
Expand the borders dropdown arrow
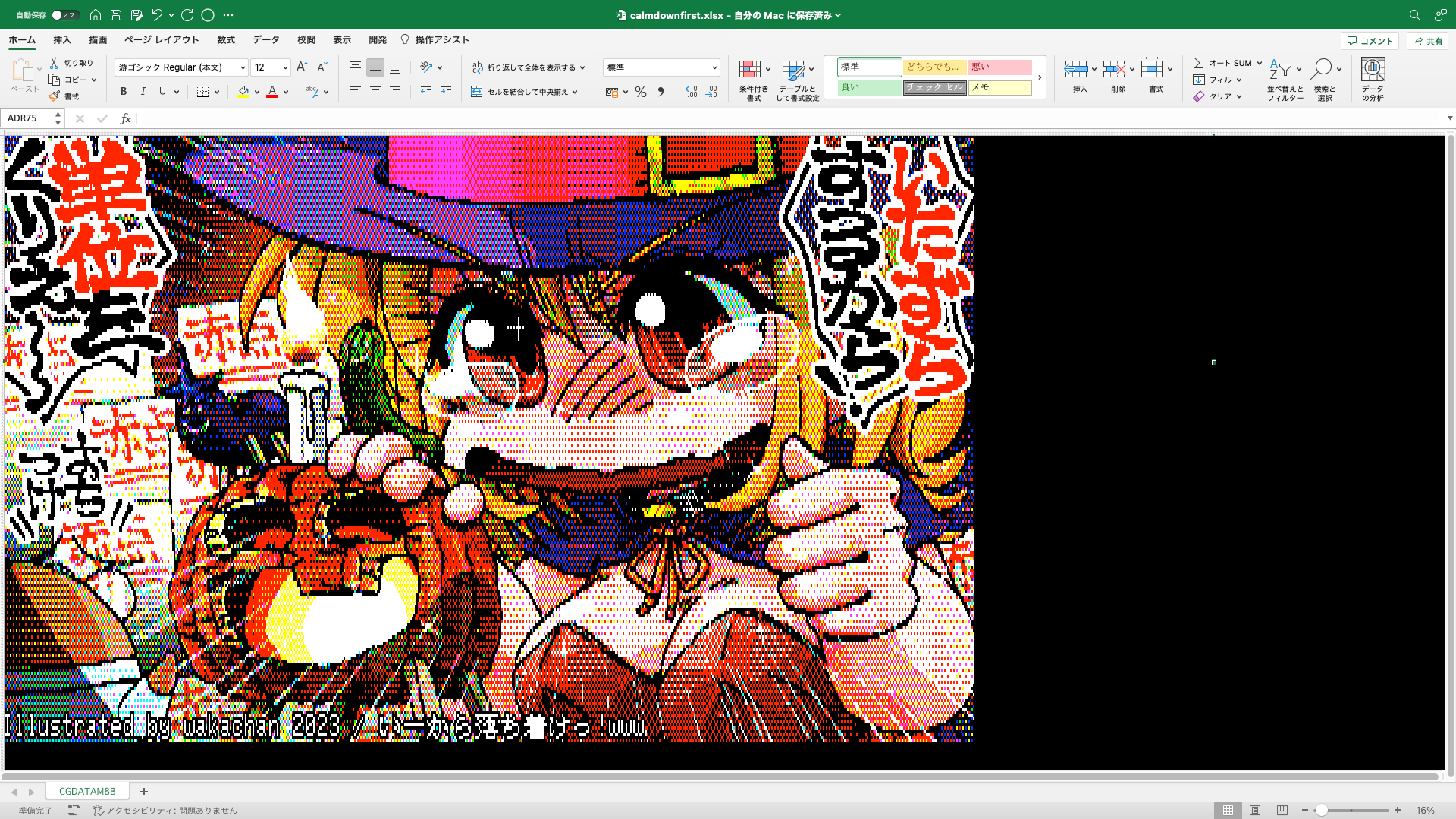click(x=217, y=92)
